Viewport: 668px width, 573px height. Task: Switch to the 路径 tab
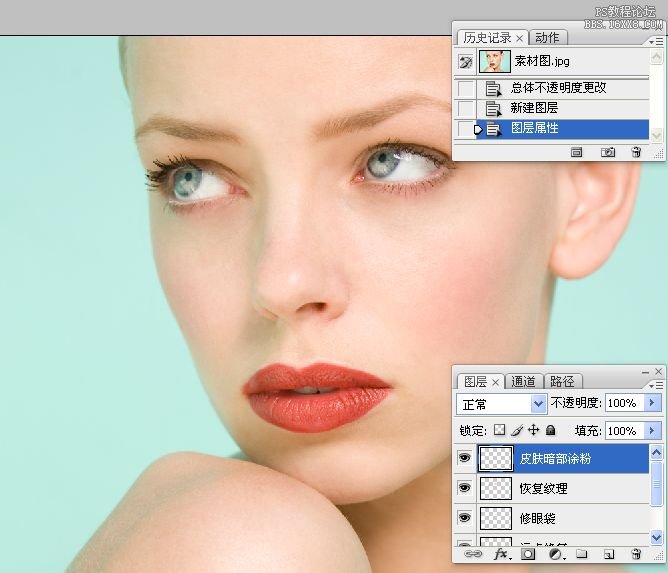(x=562, y=381)
